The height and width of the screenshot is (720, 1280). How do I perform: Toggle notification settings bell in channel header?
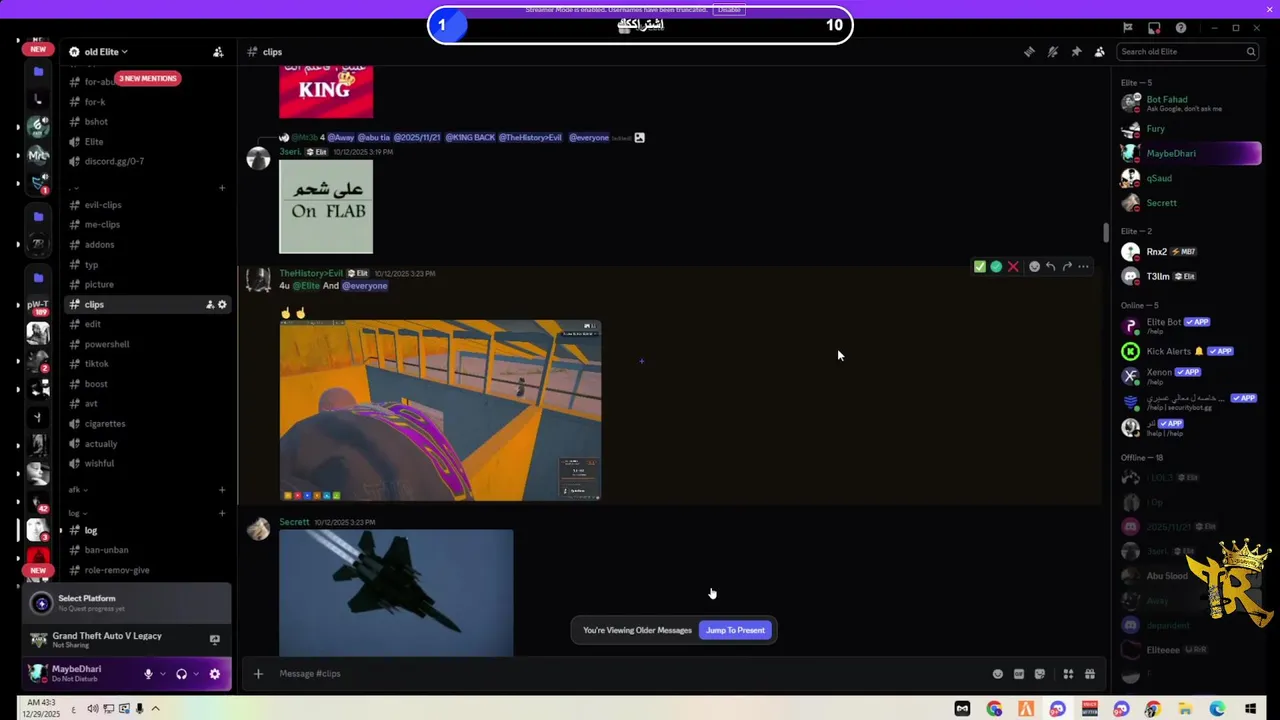click(x=1052, y=52)
